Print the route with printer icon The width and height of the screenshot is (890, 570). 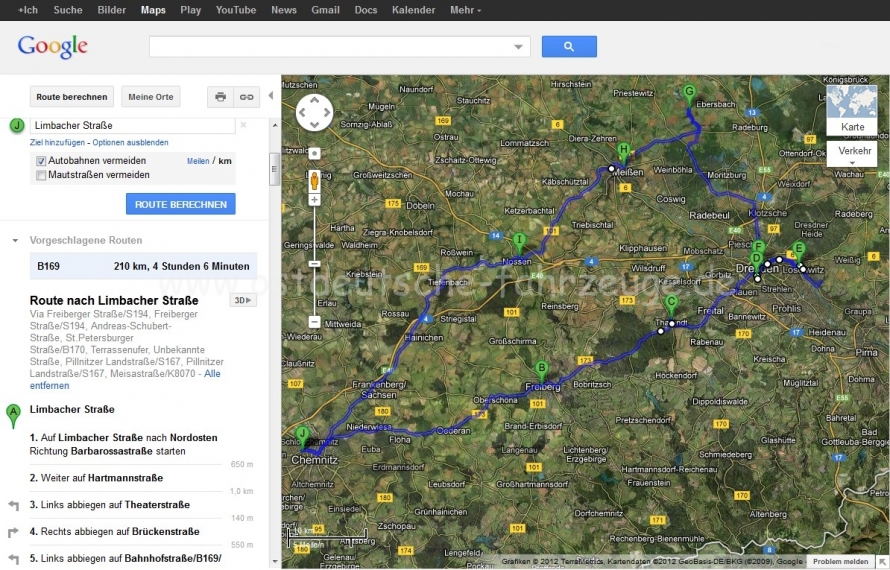click(x=220, y=97)
